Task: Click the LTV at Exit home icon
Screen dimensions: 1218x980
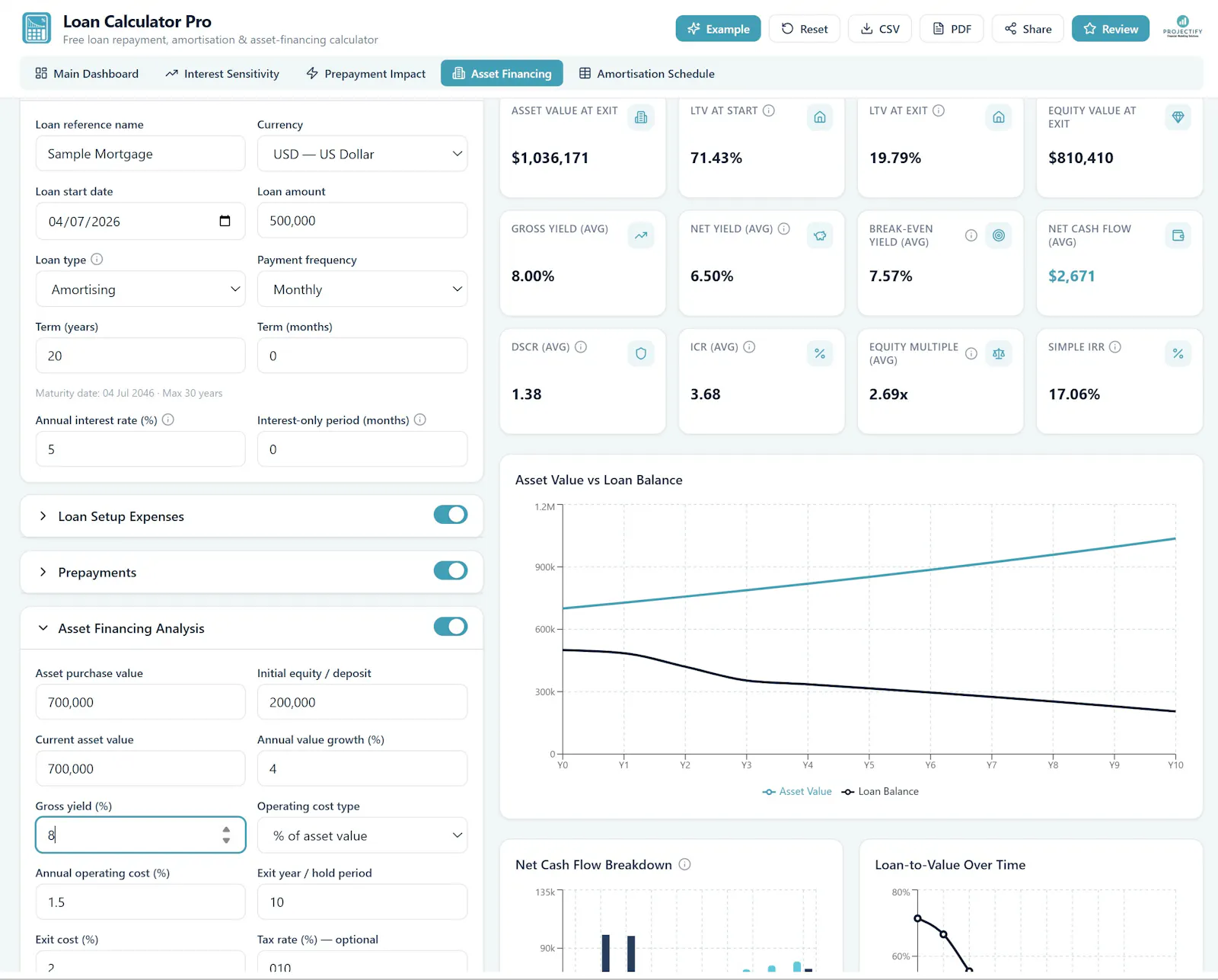Action: (999, 117)
